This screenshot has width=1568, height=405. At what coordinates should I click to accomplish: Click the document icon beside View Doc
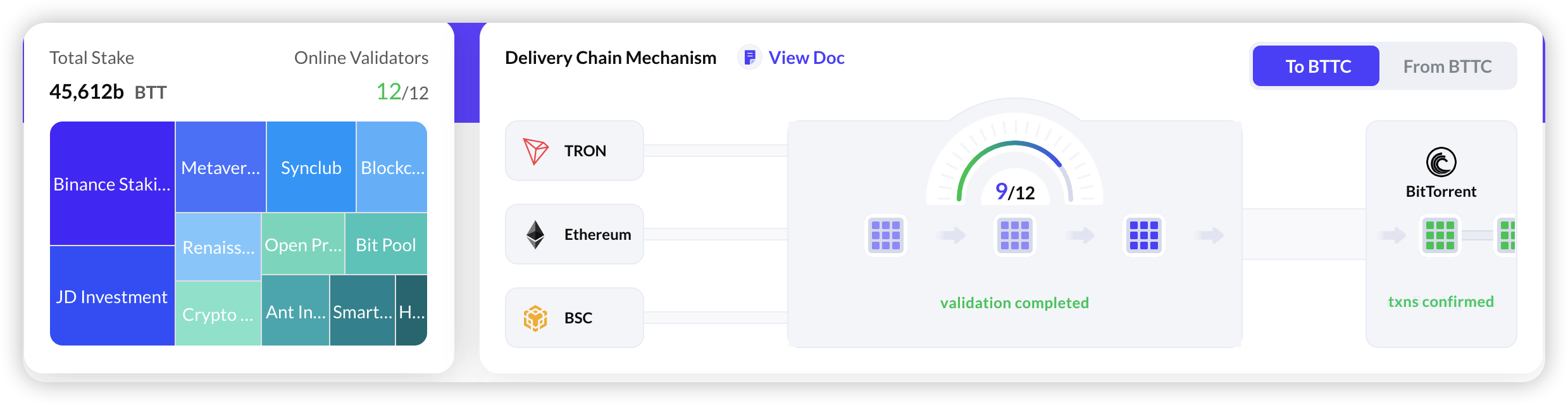[749, 58]
